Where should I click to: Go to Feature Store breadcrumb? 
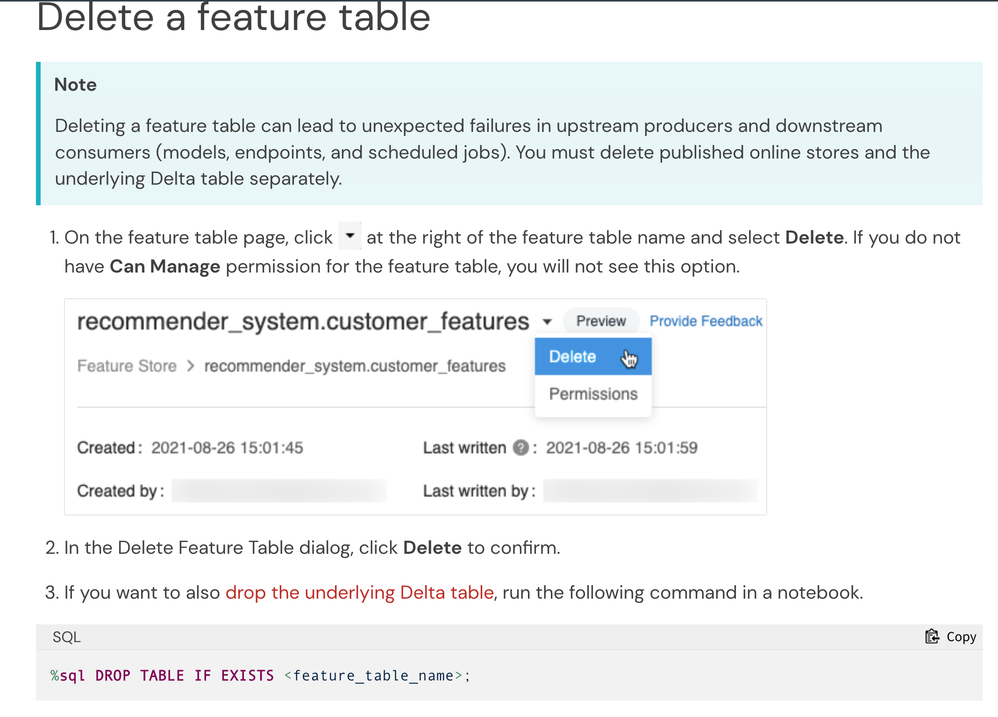click(127, 366)
